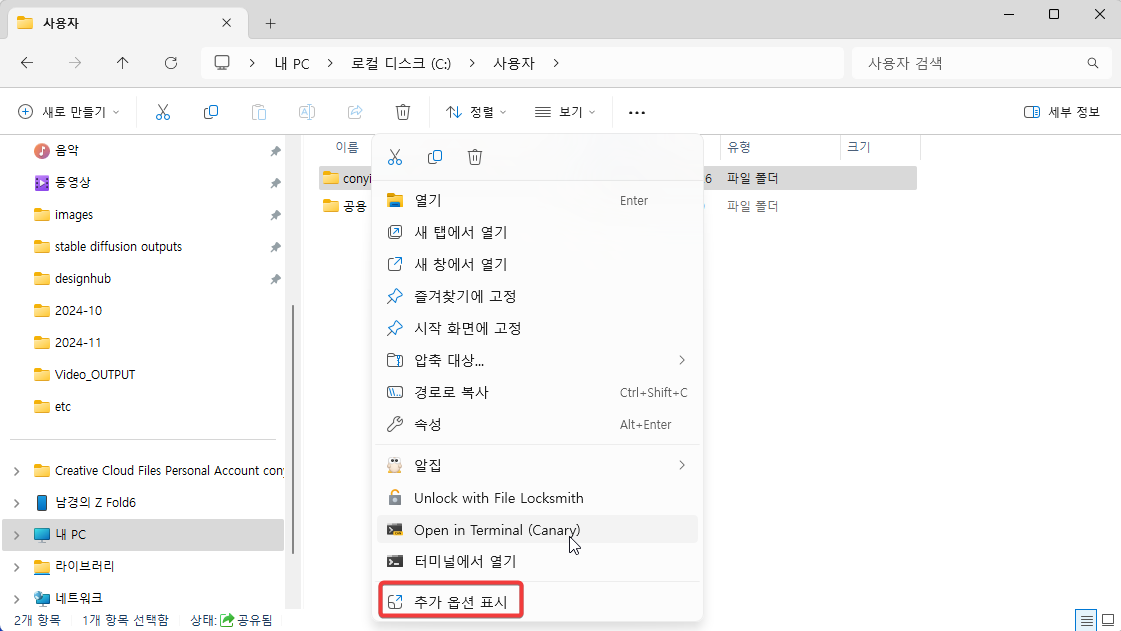Open the 보기 view dropdown
Screen dimensions: 1121x631
pyautogui.click(x=565, y=112)
